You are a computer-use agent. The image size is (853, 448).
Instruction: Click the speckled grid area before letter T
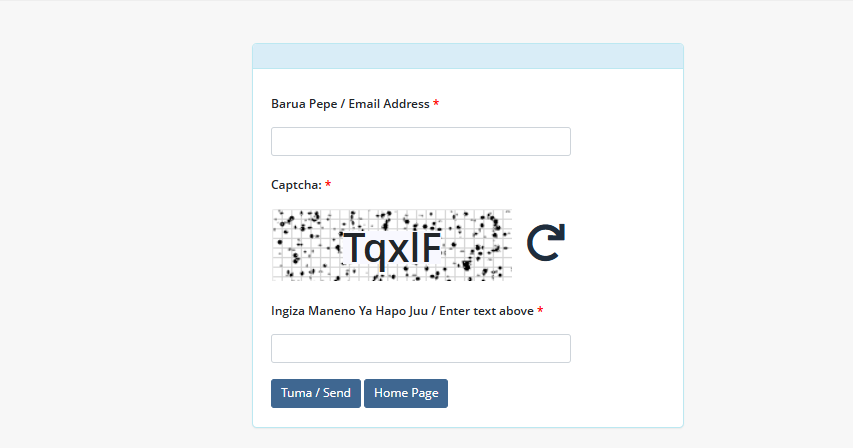coord(306,245)
